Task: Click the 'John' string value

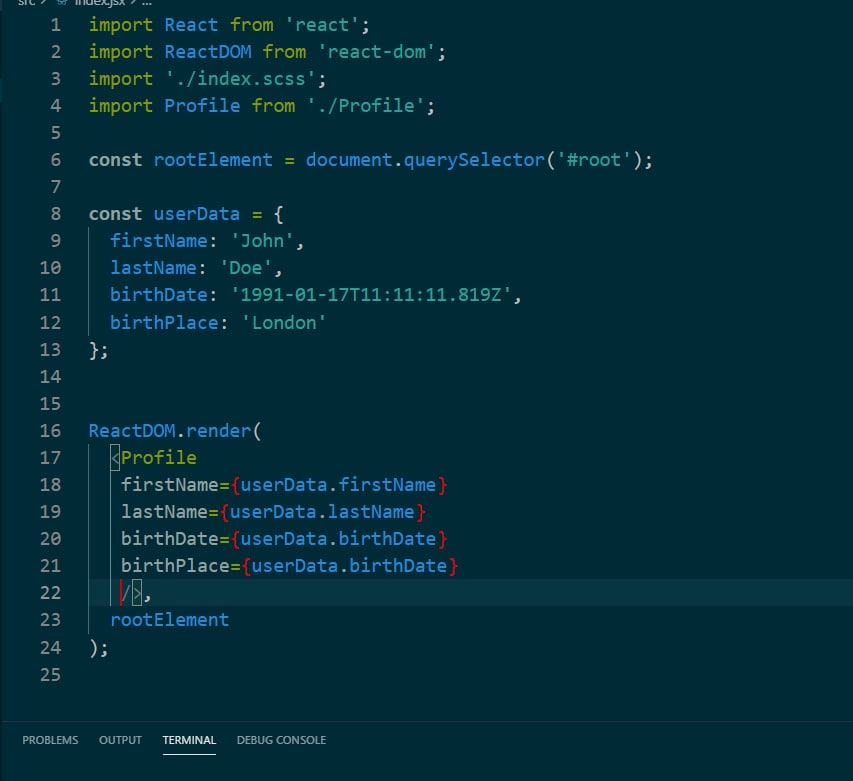Action: pos(262,240)
